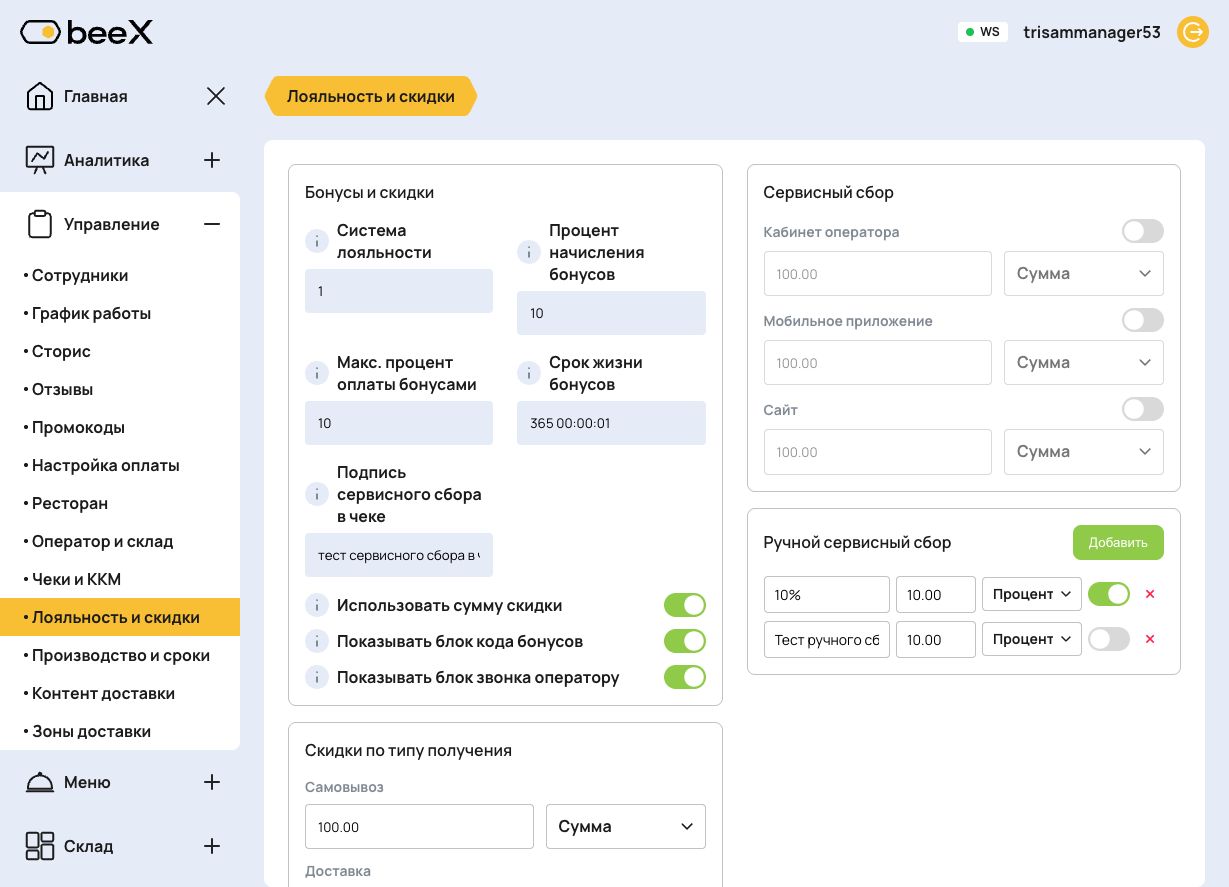Delete the 10% manual service fee row
This screenshot has width=1229, height=887.
point(1150,594)
